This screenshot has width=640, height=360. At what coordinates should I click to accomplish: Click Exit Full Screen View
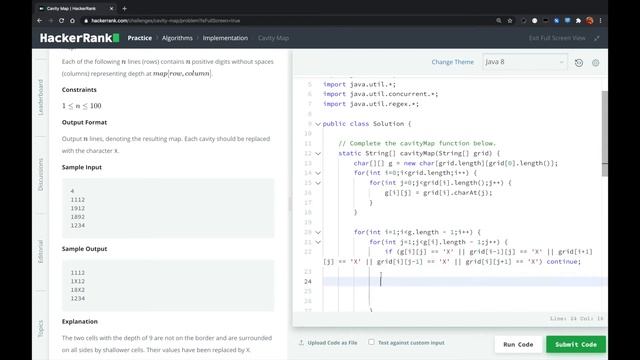tap(557, 38)
